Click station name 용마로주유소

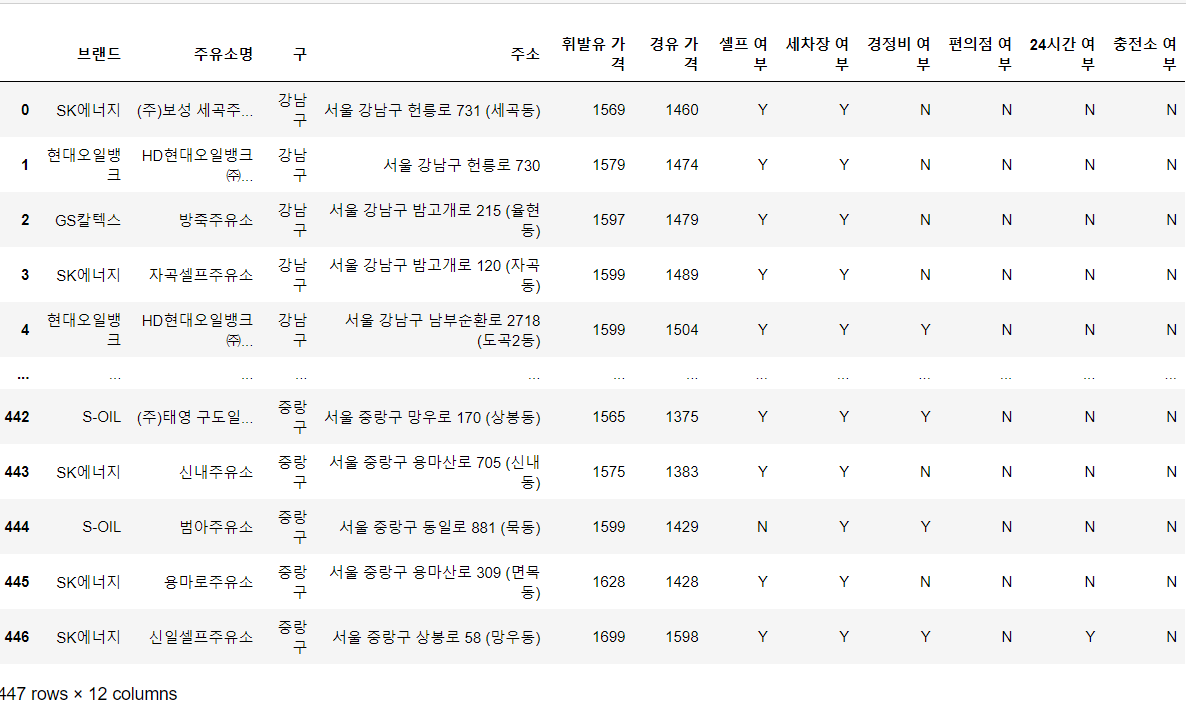208,582
